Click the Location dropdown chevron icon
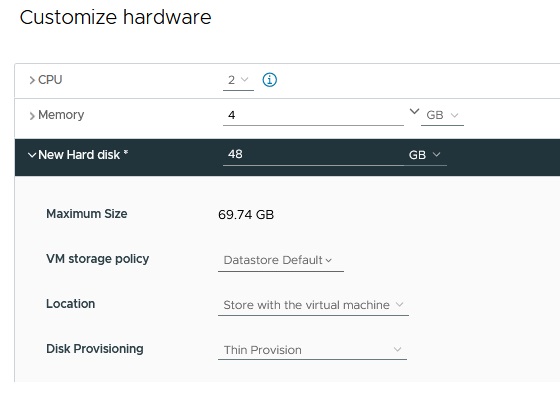 point(399,305)
